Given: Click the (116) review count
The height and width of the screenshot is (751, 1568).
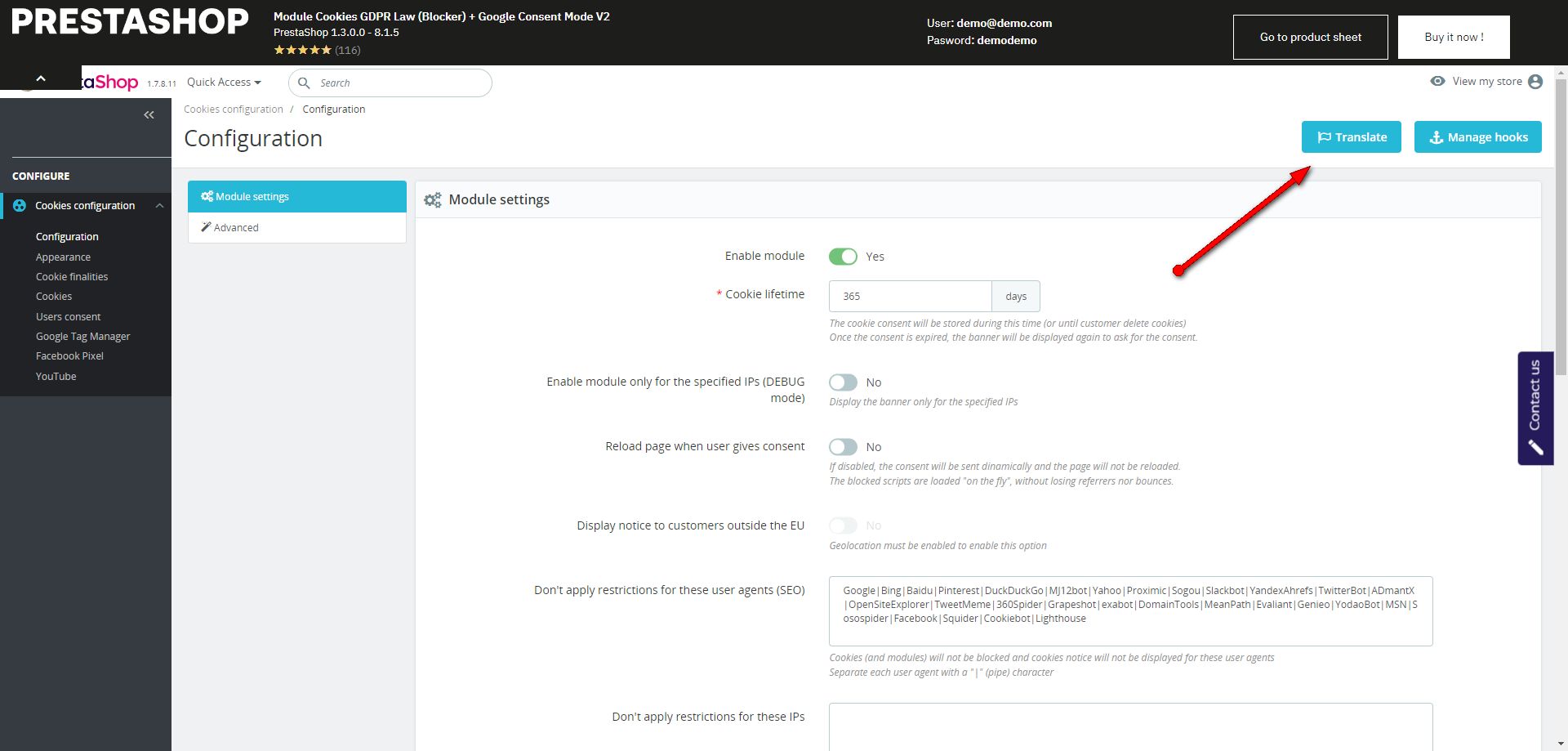Looking at the screenshot, I should point(348,50).
